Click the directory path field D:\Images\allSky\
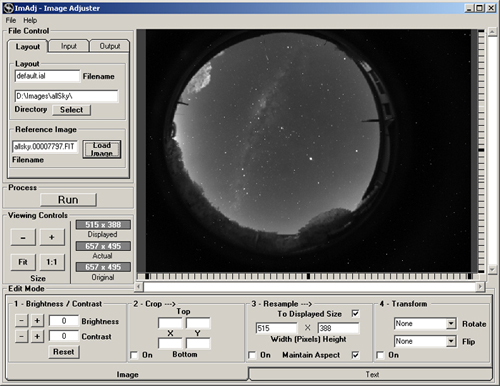Viewport: 500px width, 386px height. (x=66, y=96)
